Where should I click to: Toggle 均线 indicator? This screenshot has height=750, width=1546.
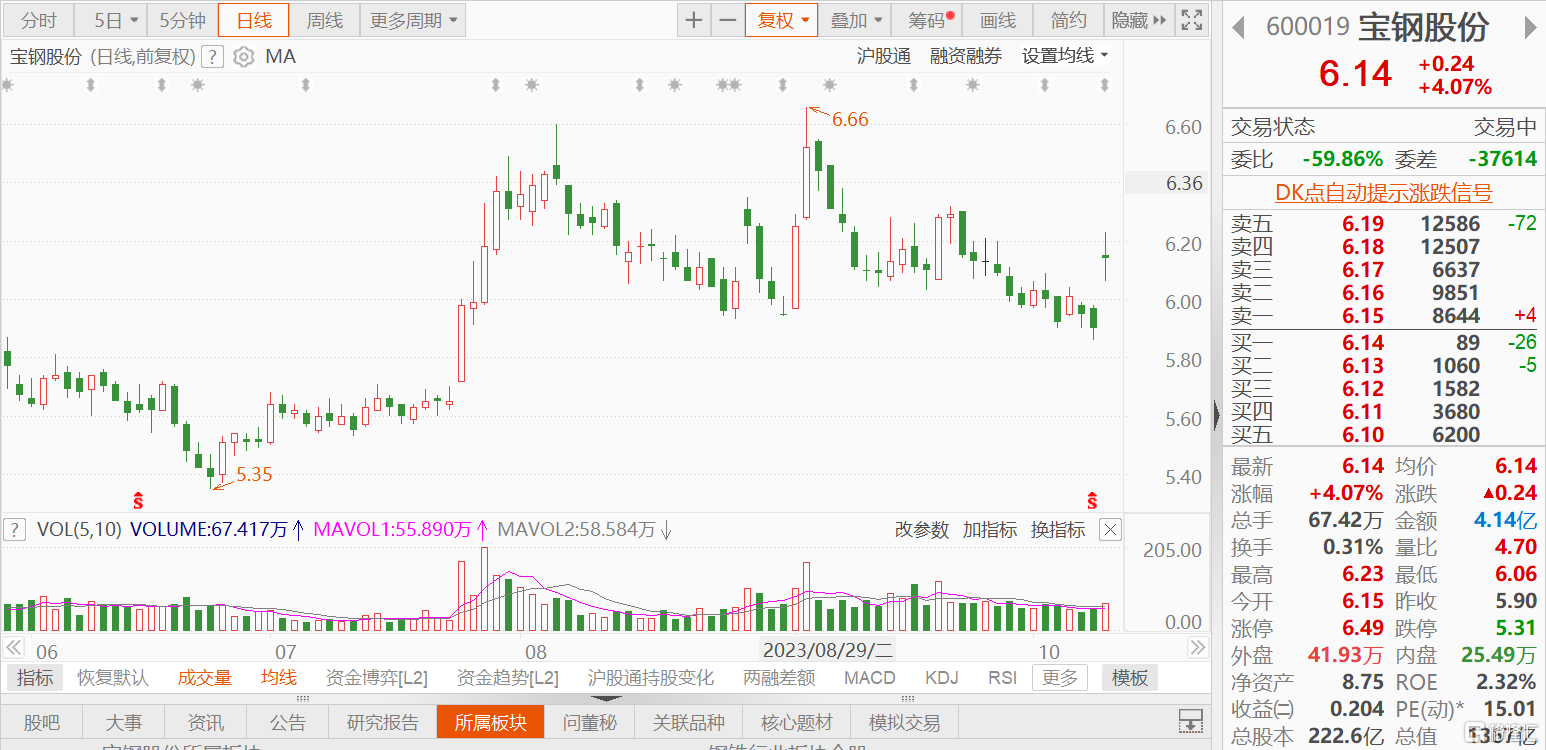(x=279, y=678)
